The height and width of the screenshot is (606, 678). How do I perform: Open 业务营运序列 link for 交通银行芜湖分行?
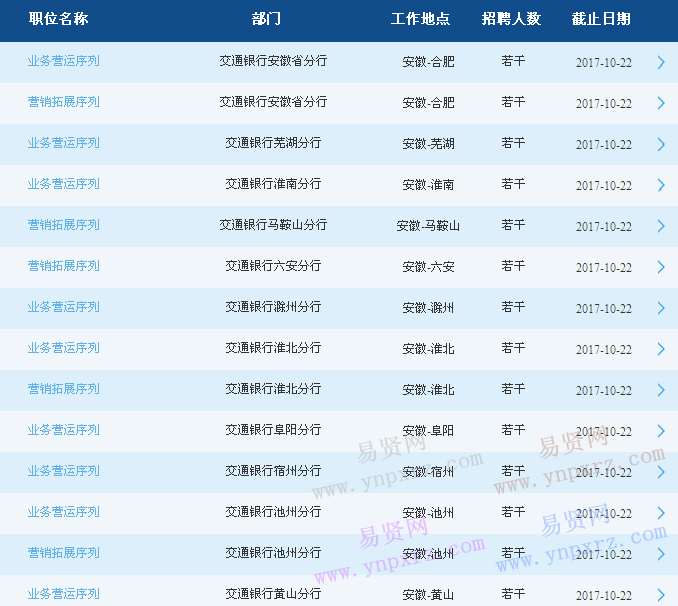click(64, 143)
